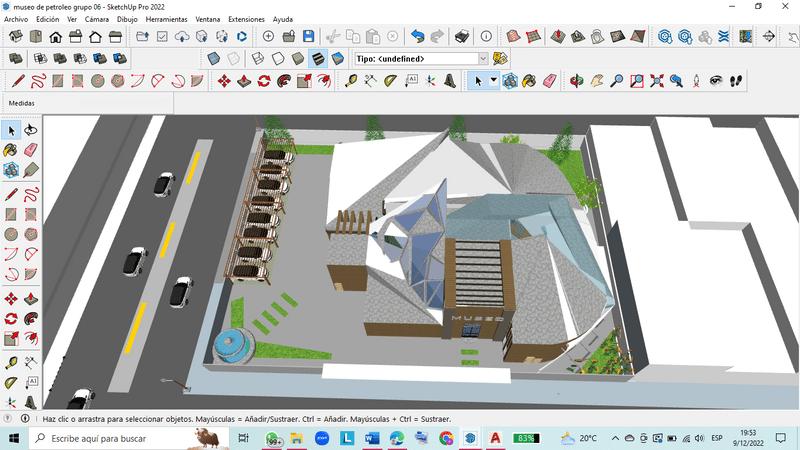Screen dimensions: 800x450
Task: Open the Dibujo menu
Action: [127, 19]
